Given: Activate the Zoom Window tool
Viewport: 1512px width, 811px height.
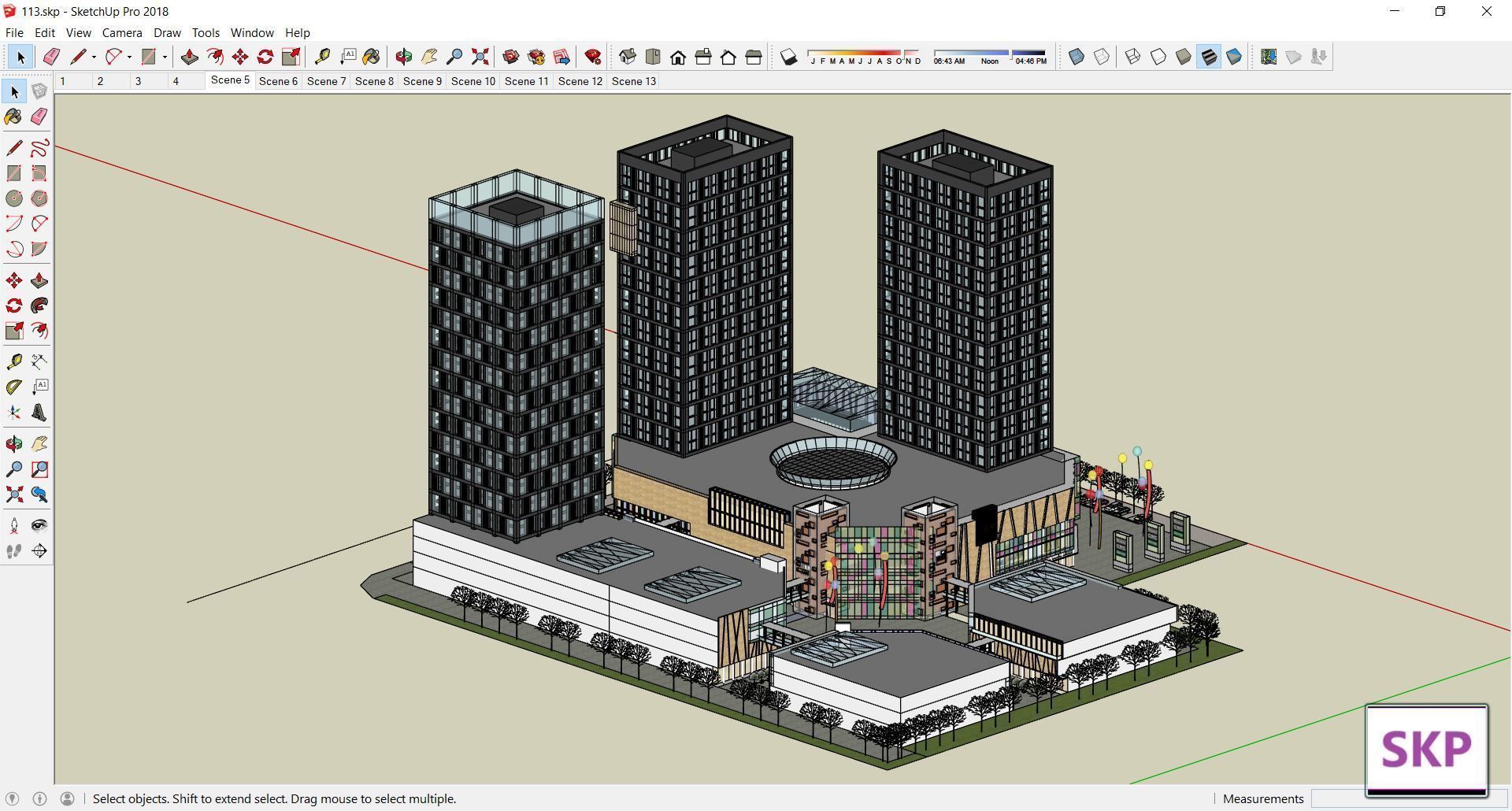Looking at the screenshot, I should point(39,469).
